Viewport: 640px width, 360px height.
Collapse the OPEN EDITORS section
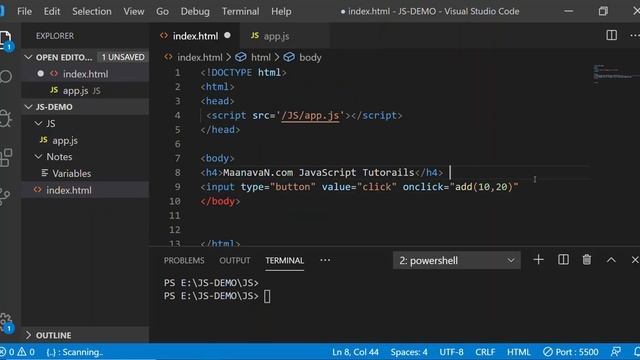[x=28, y=57]
